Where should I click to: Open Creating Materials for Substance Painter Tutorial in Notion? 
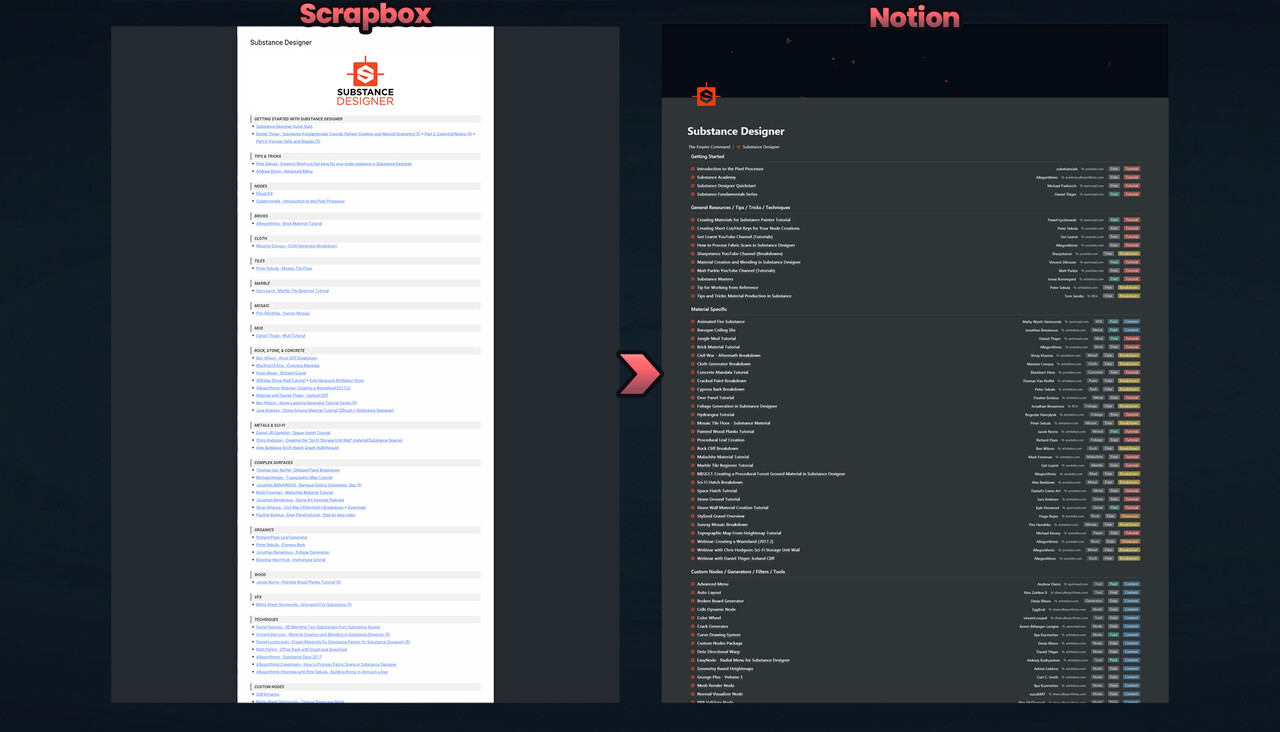tap(743, 220)
